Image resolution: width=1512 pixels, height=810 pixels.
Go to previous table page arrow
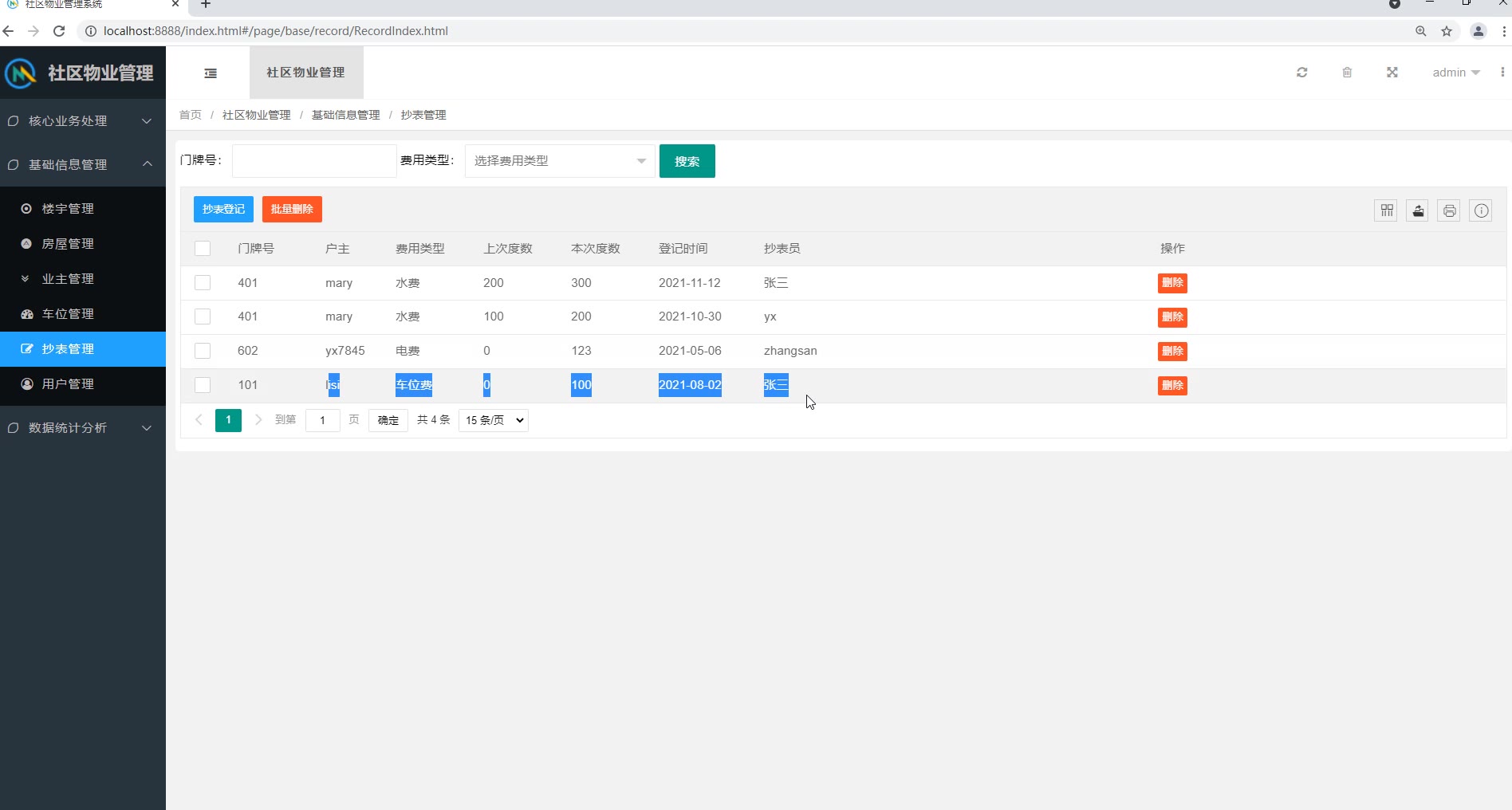click(199, 420)
